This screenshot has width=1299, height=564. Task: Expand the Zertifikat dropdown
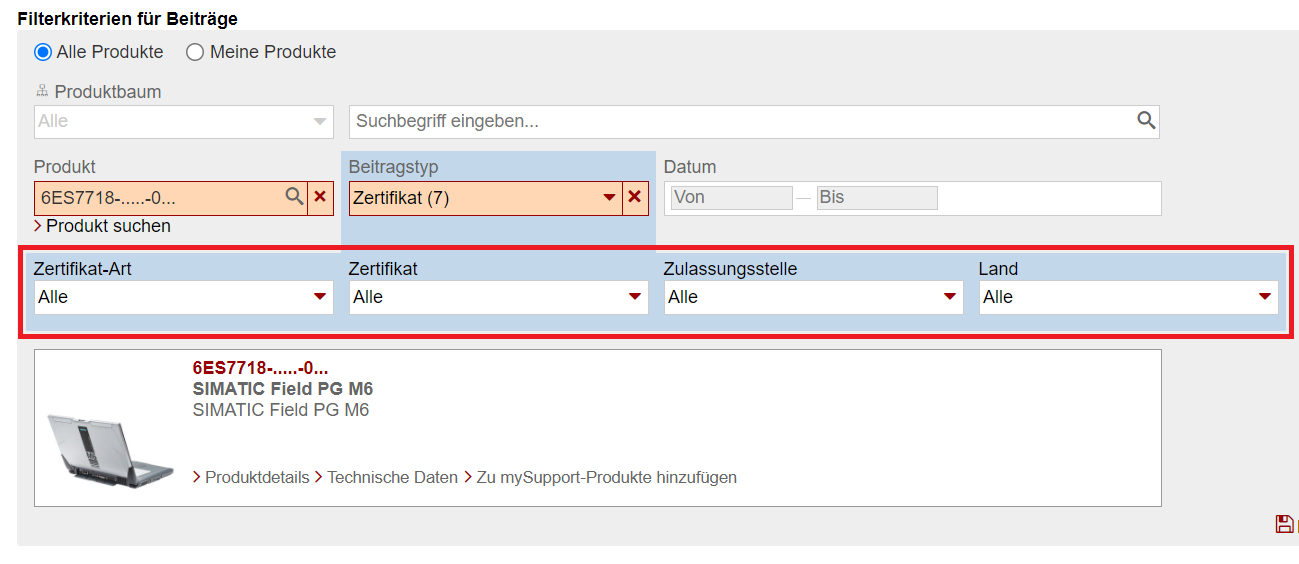pyautogui.click(x=499, y=297)
